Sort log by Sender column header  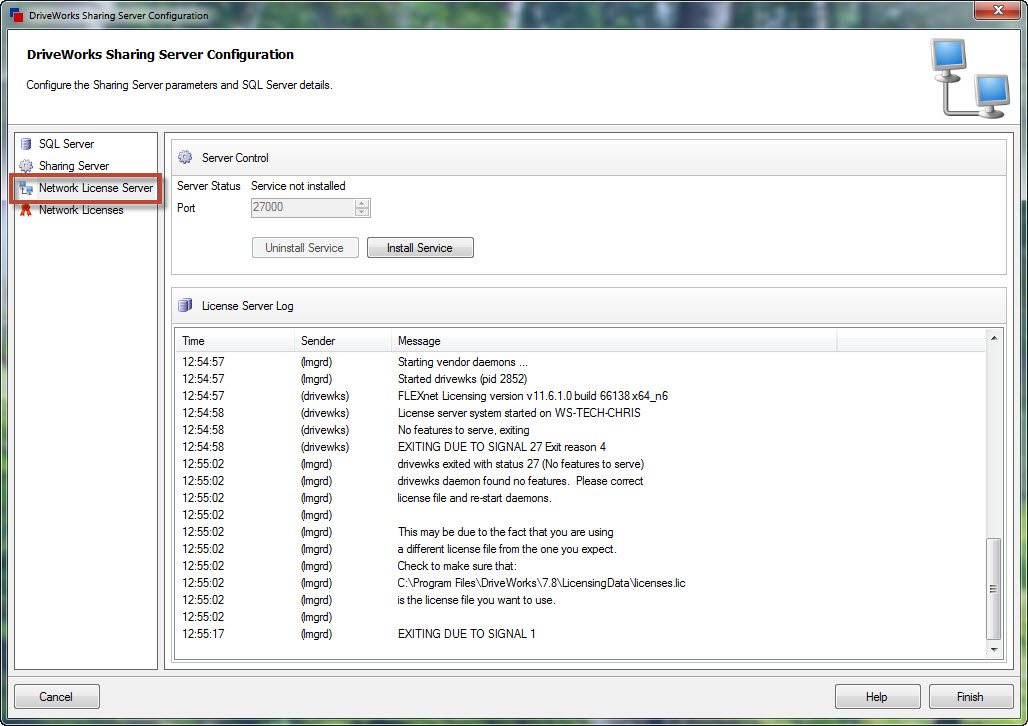point(343,341)
